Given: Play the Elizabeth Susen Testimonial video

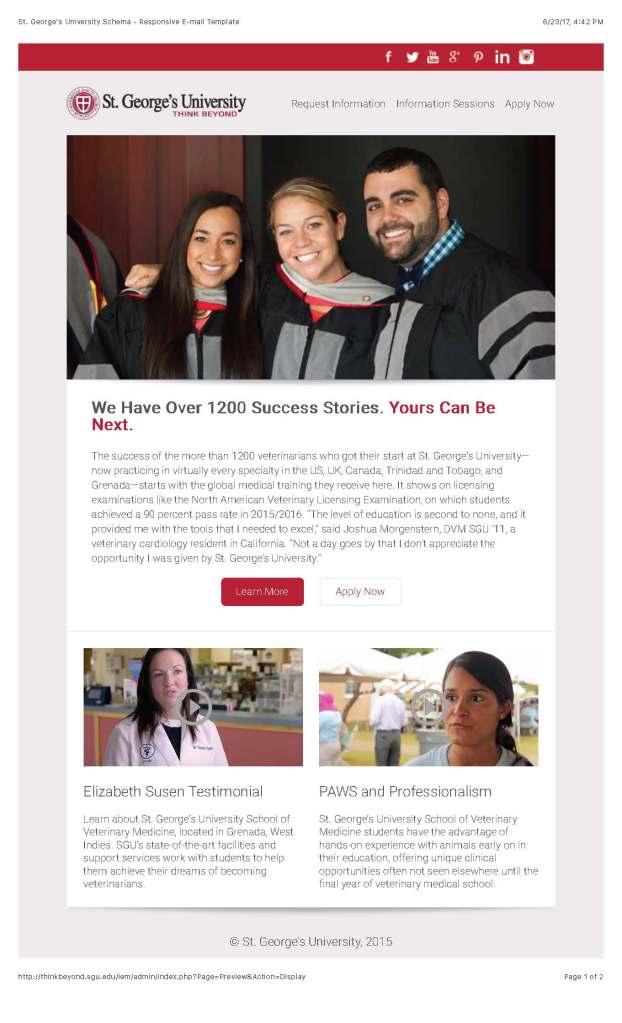Looking at the screenshot, I should pos(193,707).
